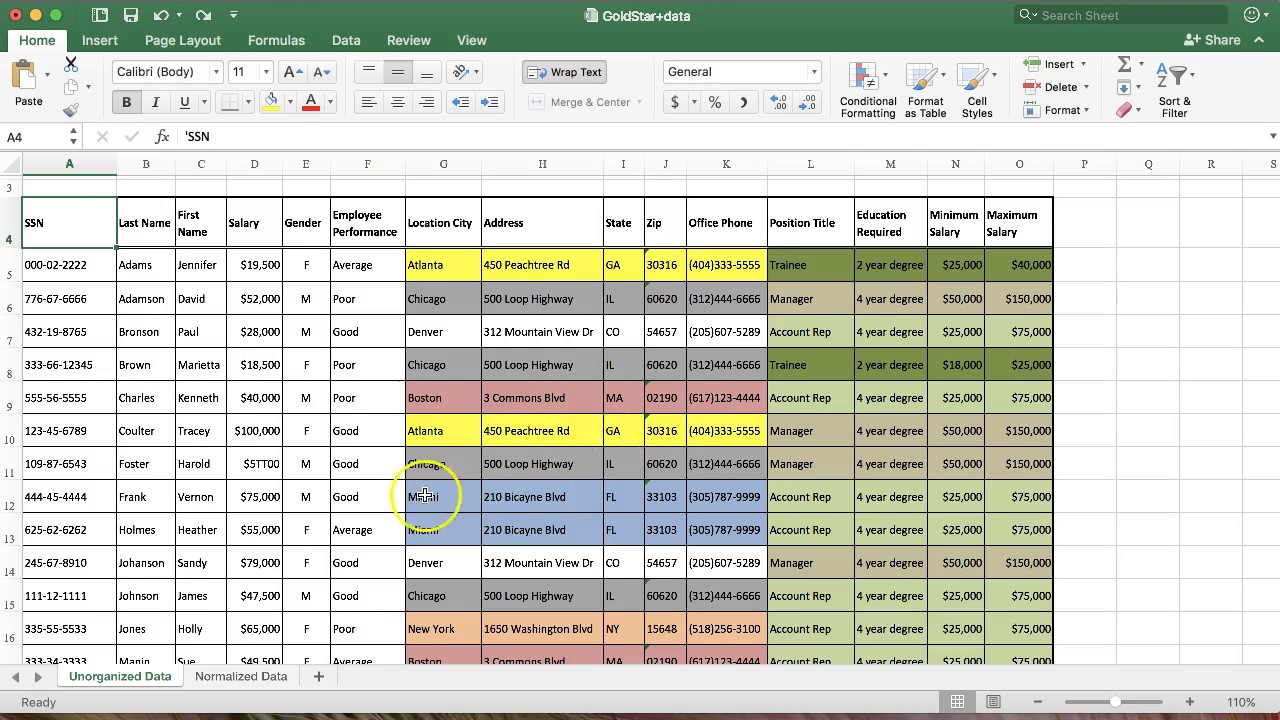Viewport: 1280px width, 720px height.
Task: Increase indent icon
Action: [489, 102]
